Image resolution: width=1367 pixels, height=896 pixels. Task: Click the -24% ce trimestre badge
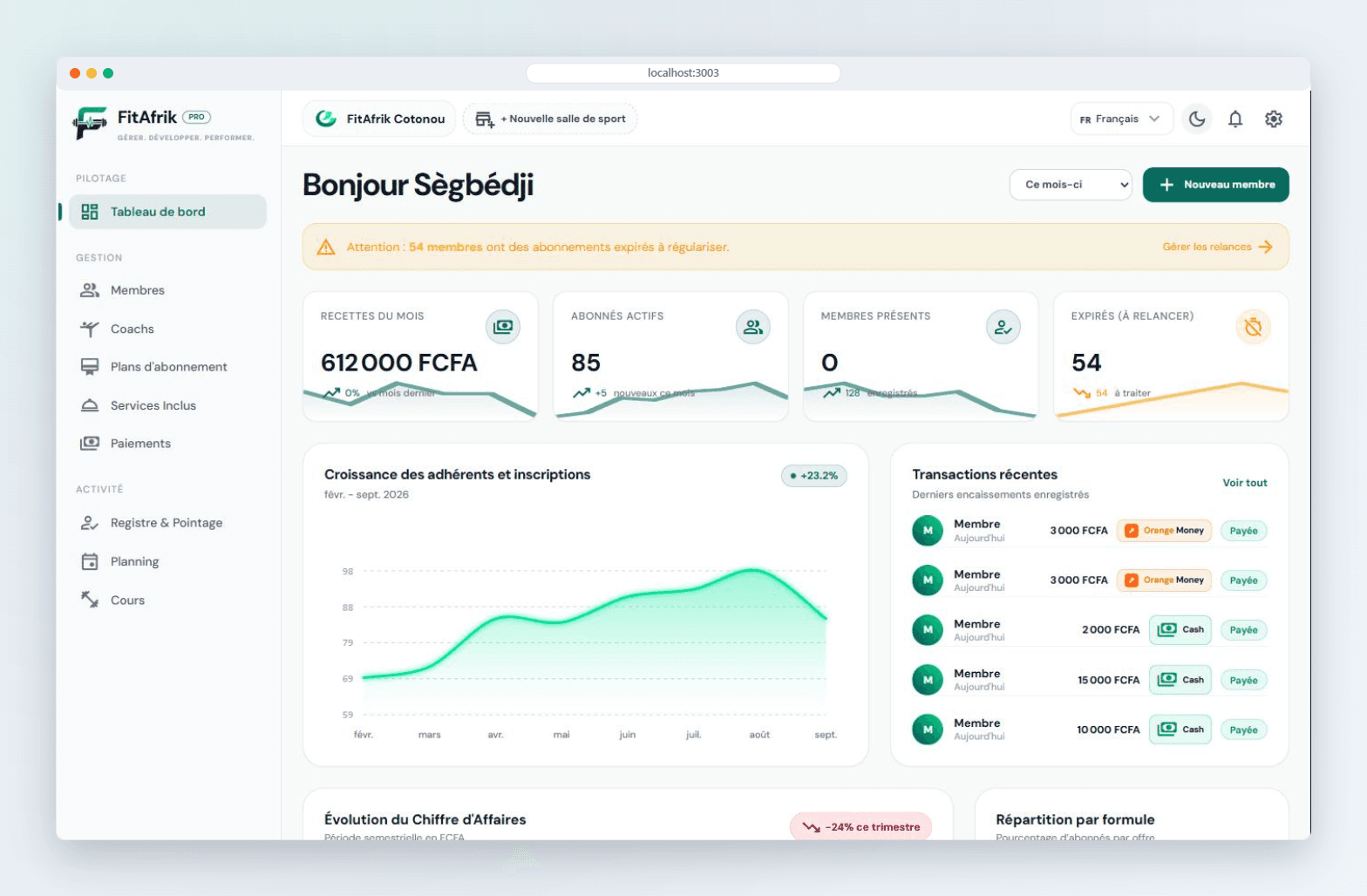860,827
